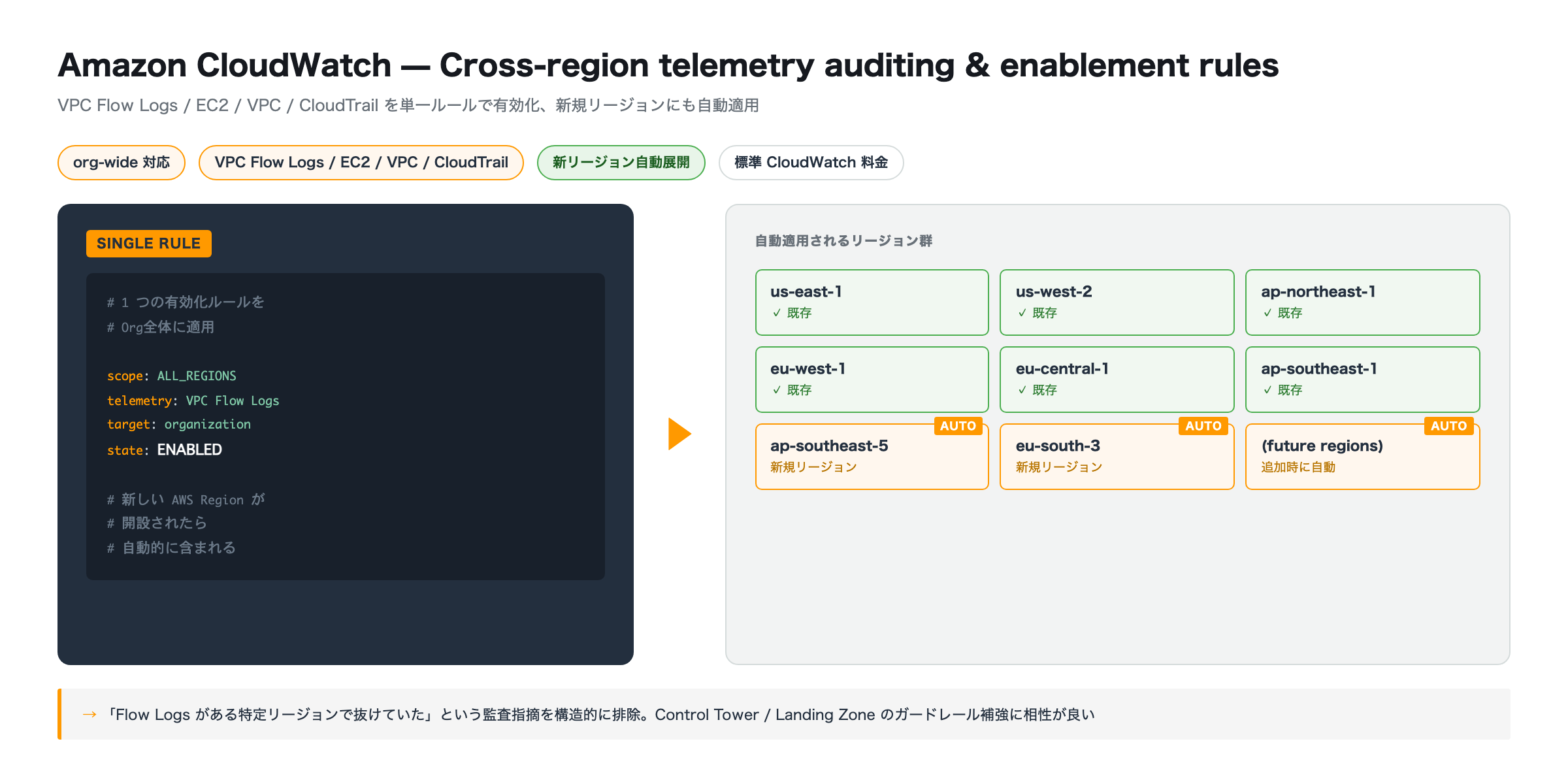1568x784 pixels.
Task: Click the orange play arrow between panels
Action: 679,434
